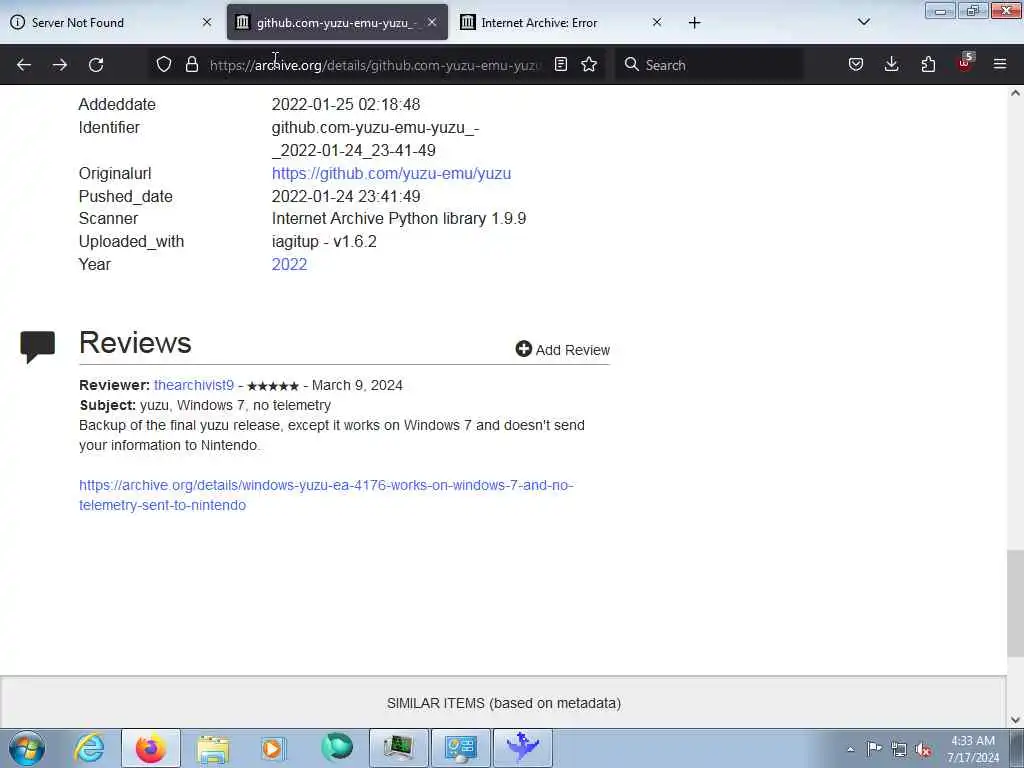Open Windows Media Player taskbar icon
Image resolution: width=1024 pixels, height=768 pixels.
(273, 748)
